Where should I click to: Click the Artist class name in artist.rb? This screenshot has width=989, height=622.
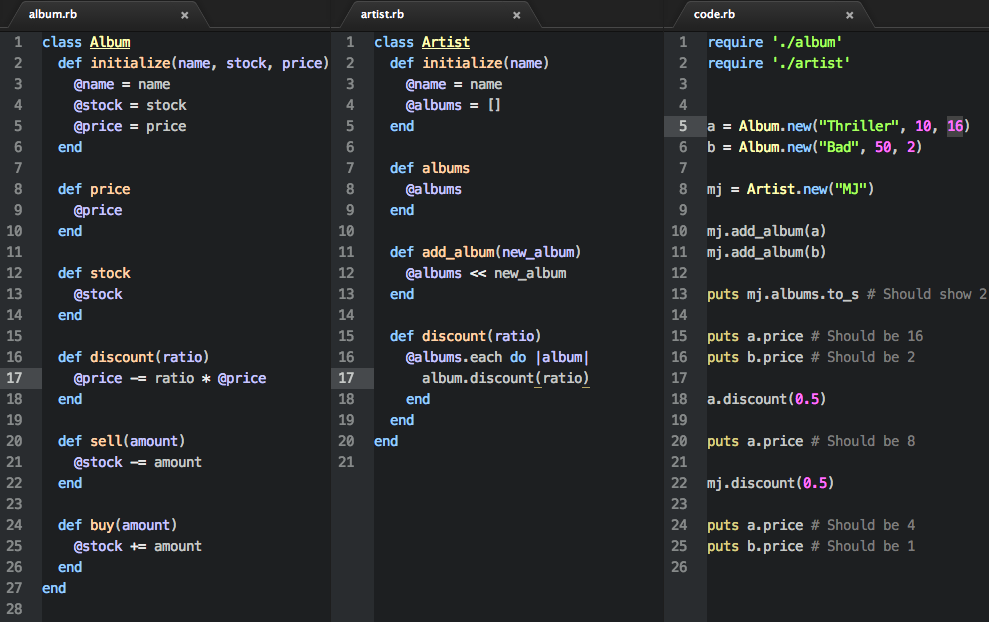[x=445, y=42]
